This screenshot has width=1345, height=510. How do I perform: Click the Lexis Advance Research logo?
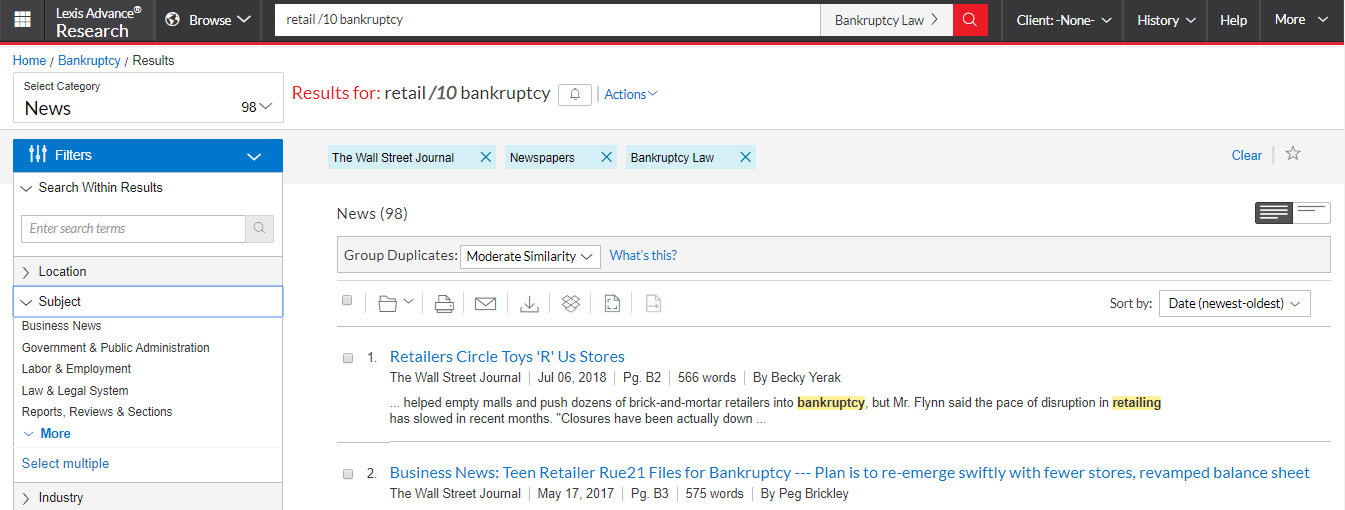pyautogui.click(x=98, y=21)
